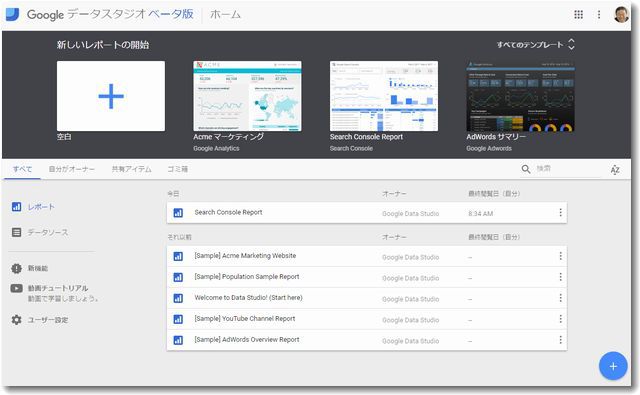Open Welcome to Data Studio! (Start here) title
The width and height of the screenshot is (640, 395).
point(249,298)
